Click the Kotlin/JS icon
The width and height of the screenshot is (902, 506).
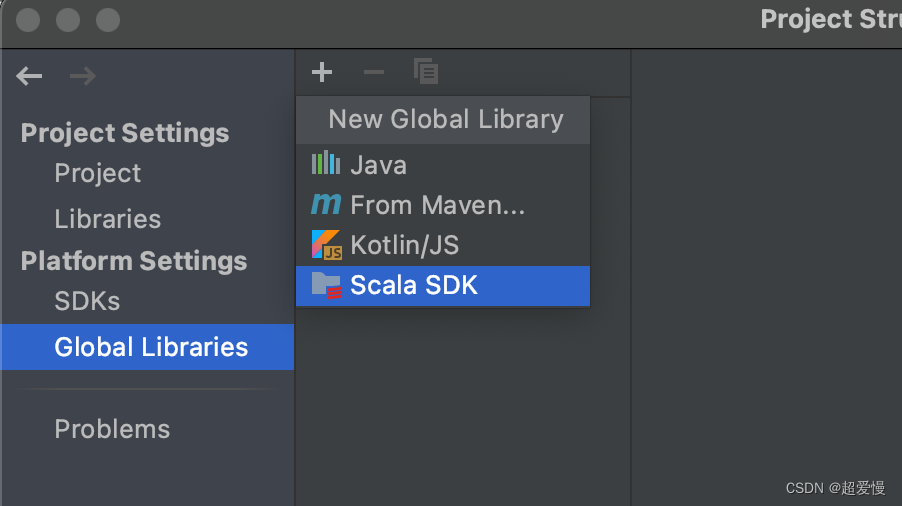pos(326,245)
